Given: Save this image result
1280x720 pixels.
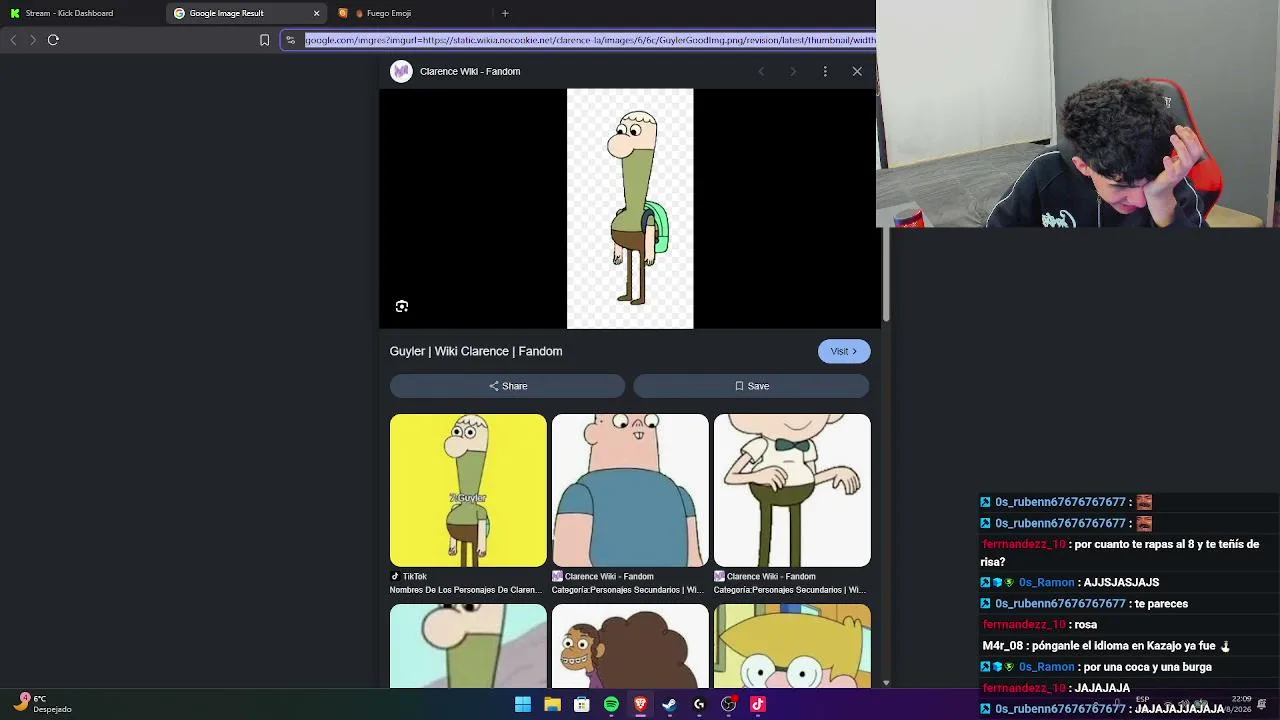Looking at the screenshot, I should point(751,386).
